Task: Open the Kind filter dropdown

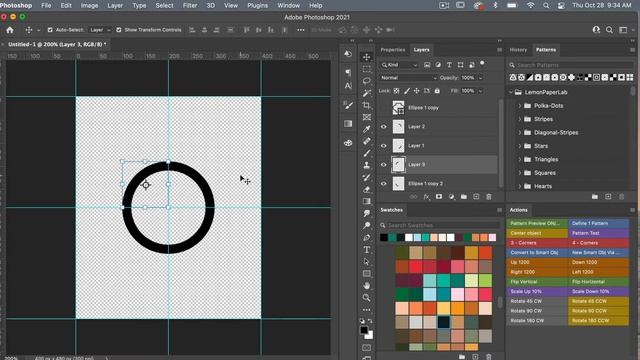Action: click(399, 65)
